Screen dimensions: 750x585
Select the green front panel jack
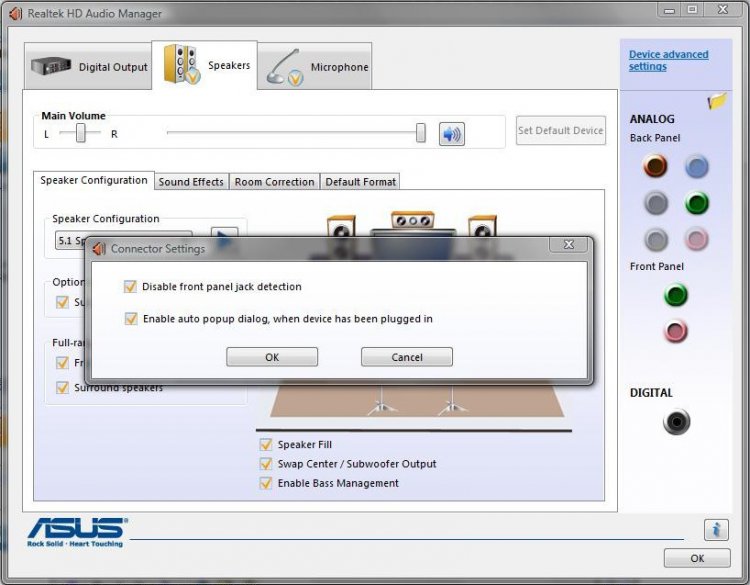676,295
